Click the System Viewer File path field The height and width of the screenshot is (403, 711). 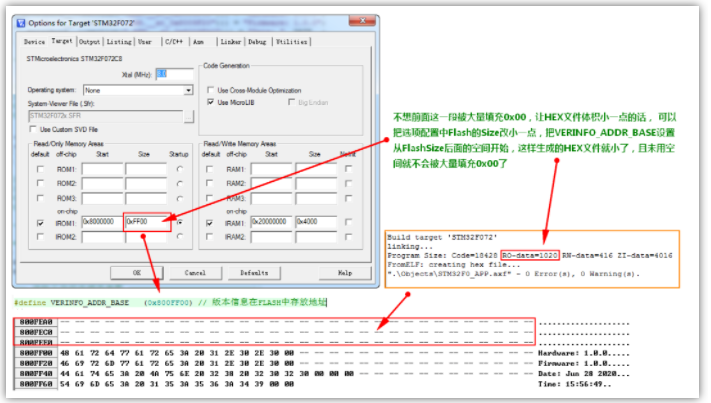(106, 116)
